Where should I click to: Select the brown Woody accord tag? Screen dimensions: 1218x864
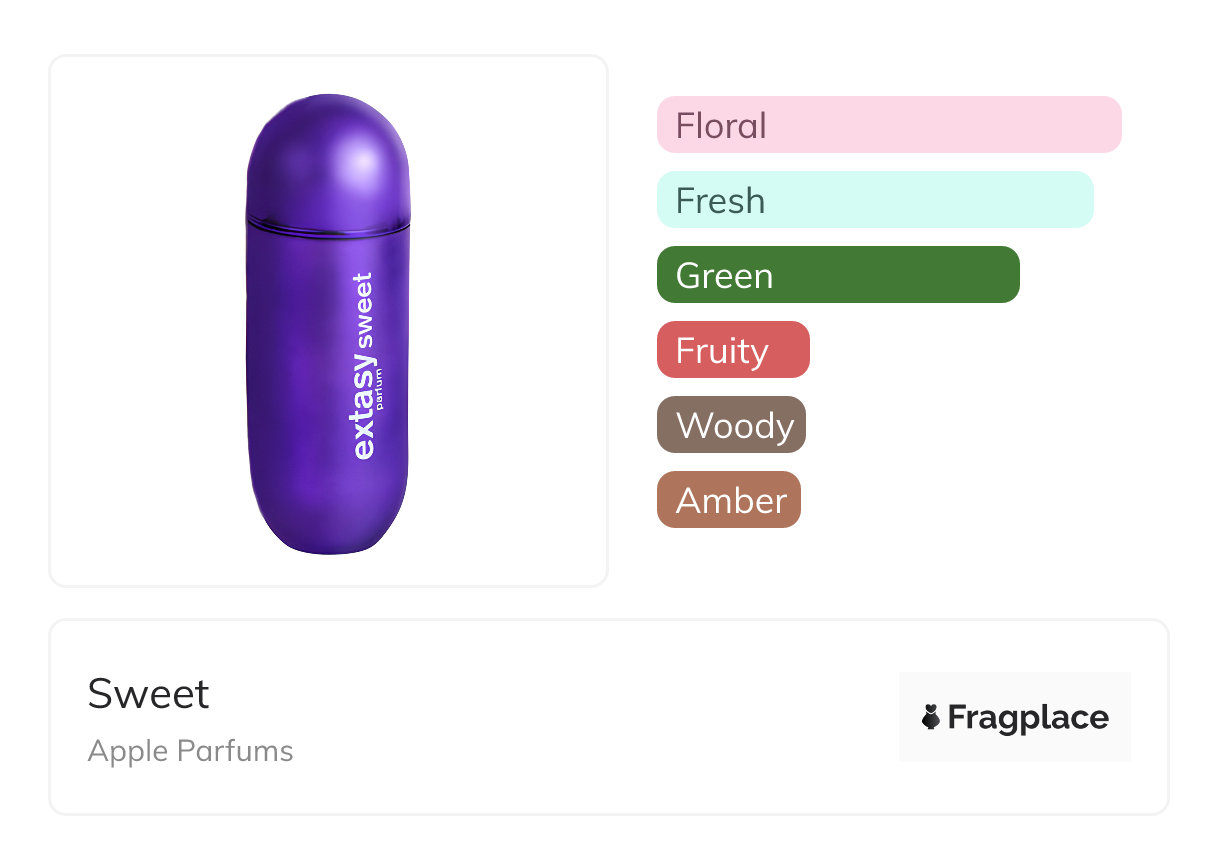(x=730, y=425)
